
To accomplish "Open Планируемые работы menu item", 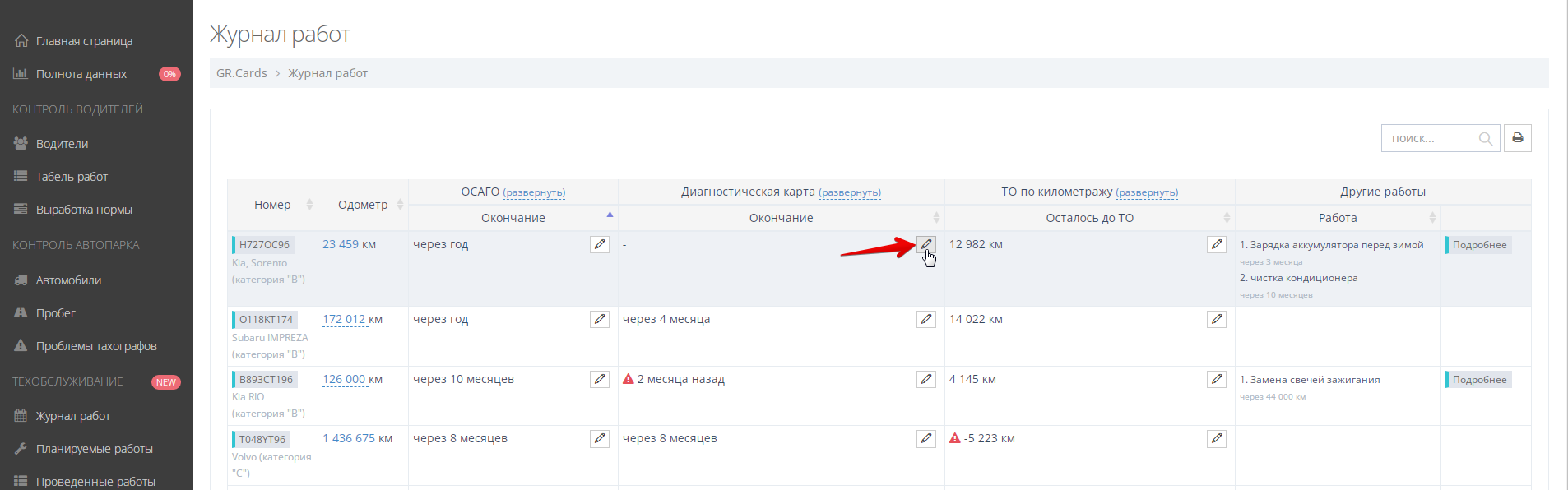I will coord(94,449).
